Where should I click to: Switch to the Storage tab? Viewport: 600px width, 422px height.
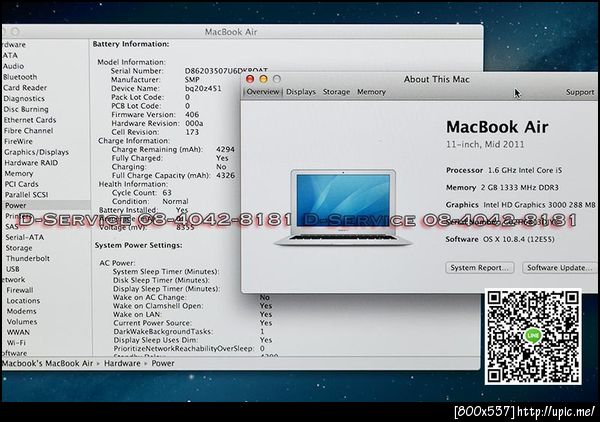(336, 92)
